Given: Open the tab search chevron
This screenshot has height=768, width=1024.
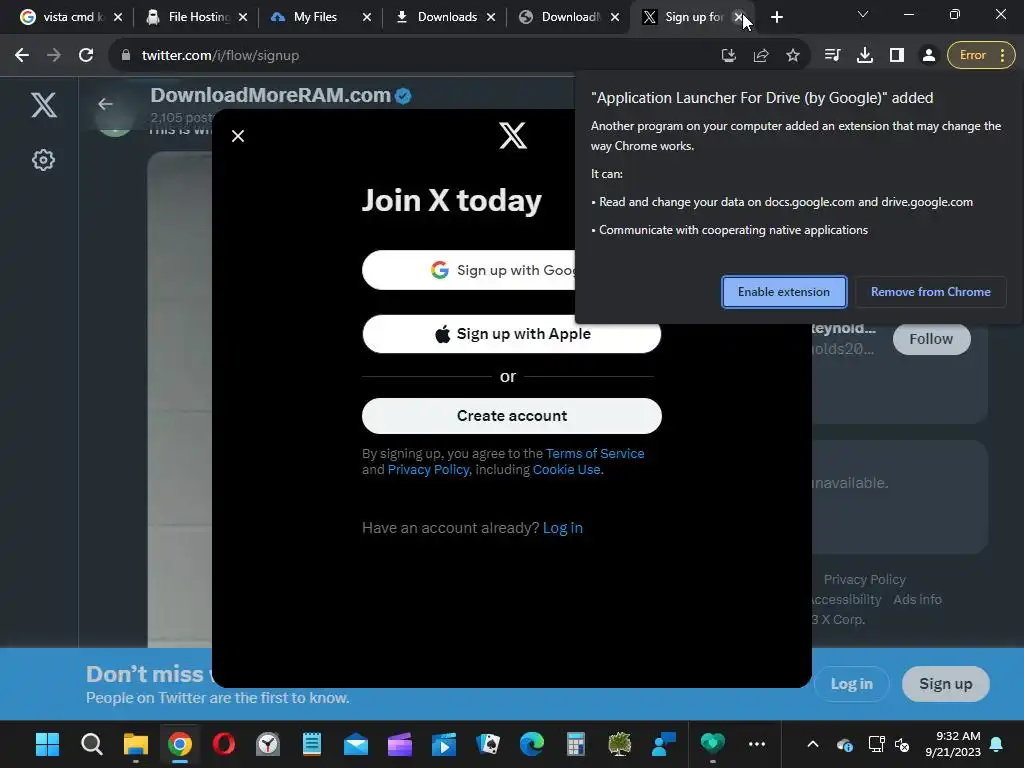Looking at the screenshot, I should click(x=863, y=14).
